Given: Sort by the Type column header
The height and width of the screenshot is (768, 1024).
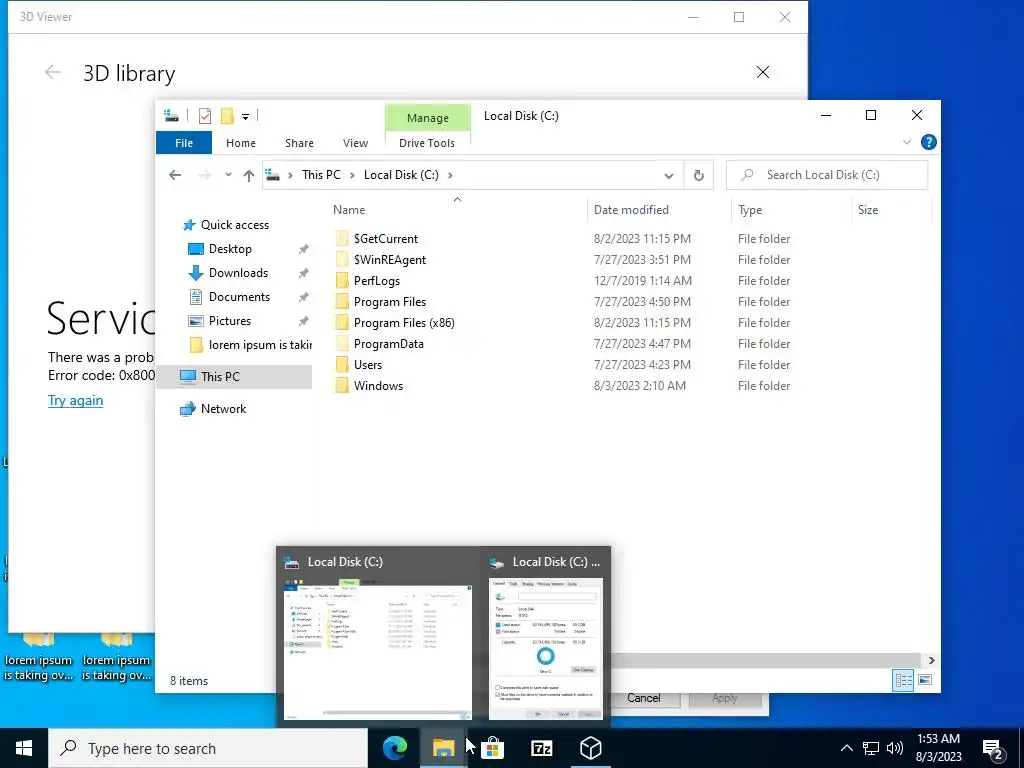Looking at the screenshot, I should click(750, 210).
